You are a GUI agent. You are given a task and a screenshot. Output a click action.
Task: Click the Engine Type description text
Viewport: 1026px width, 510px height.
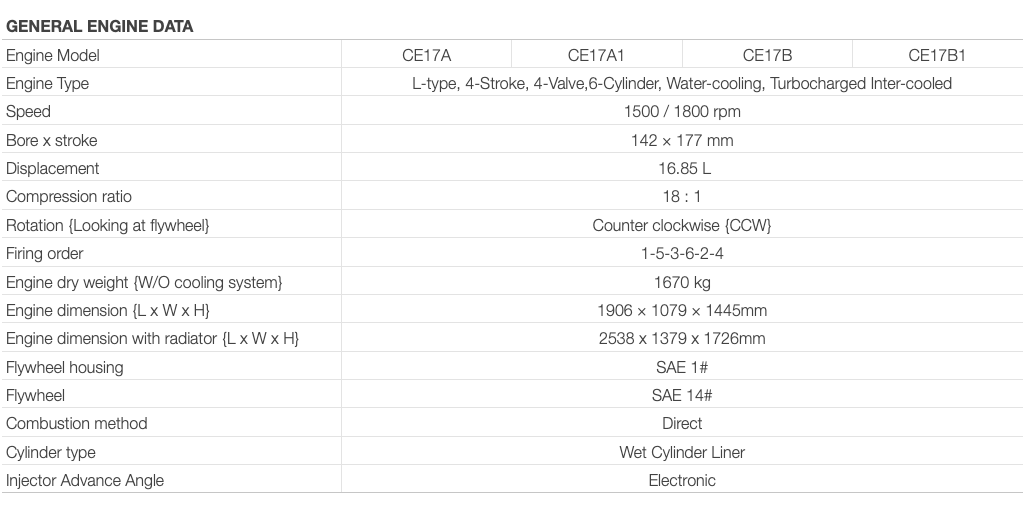click(x=682, y=84)
